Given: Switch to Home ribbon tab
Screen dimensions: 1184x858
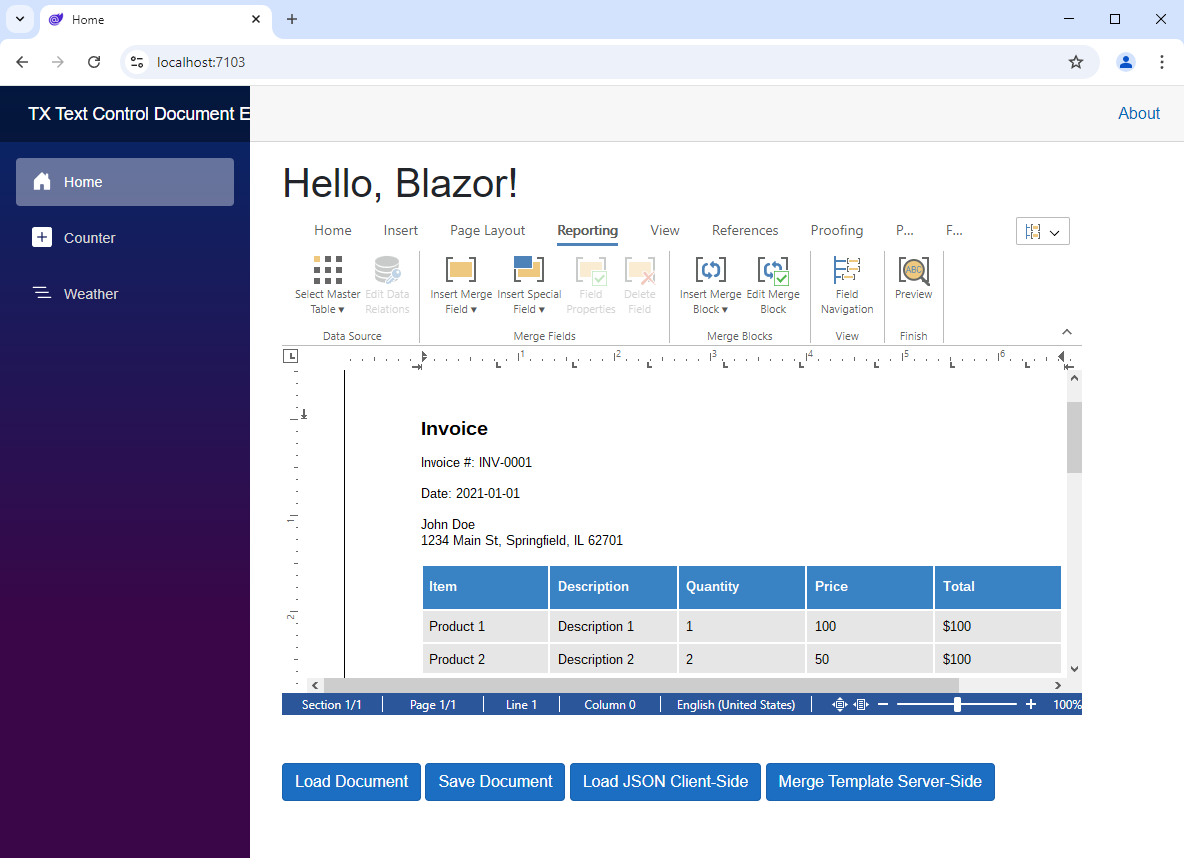Looking at the screenshot, I should coord(332,230).
